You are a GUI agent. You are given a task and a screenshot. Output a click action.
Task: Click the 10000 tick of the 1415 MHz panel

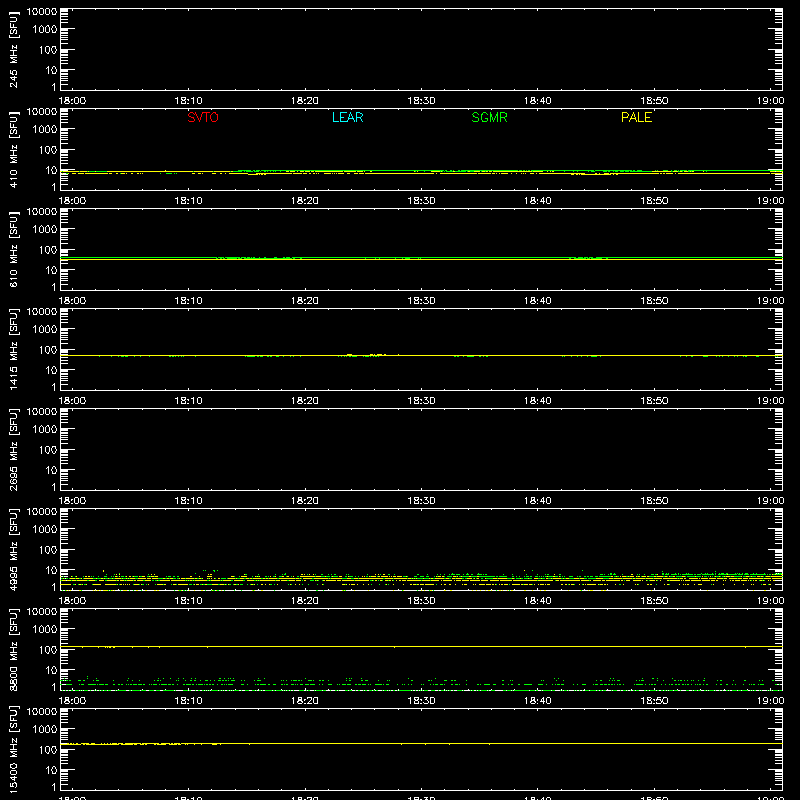(x=42, y=312)
